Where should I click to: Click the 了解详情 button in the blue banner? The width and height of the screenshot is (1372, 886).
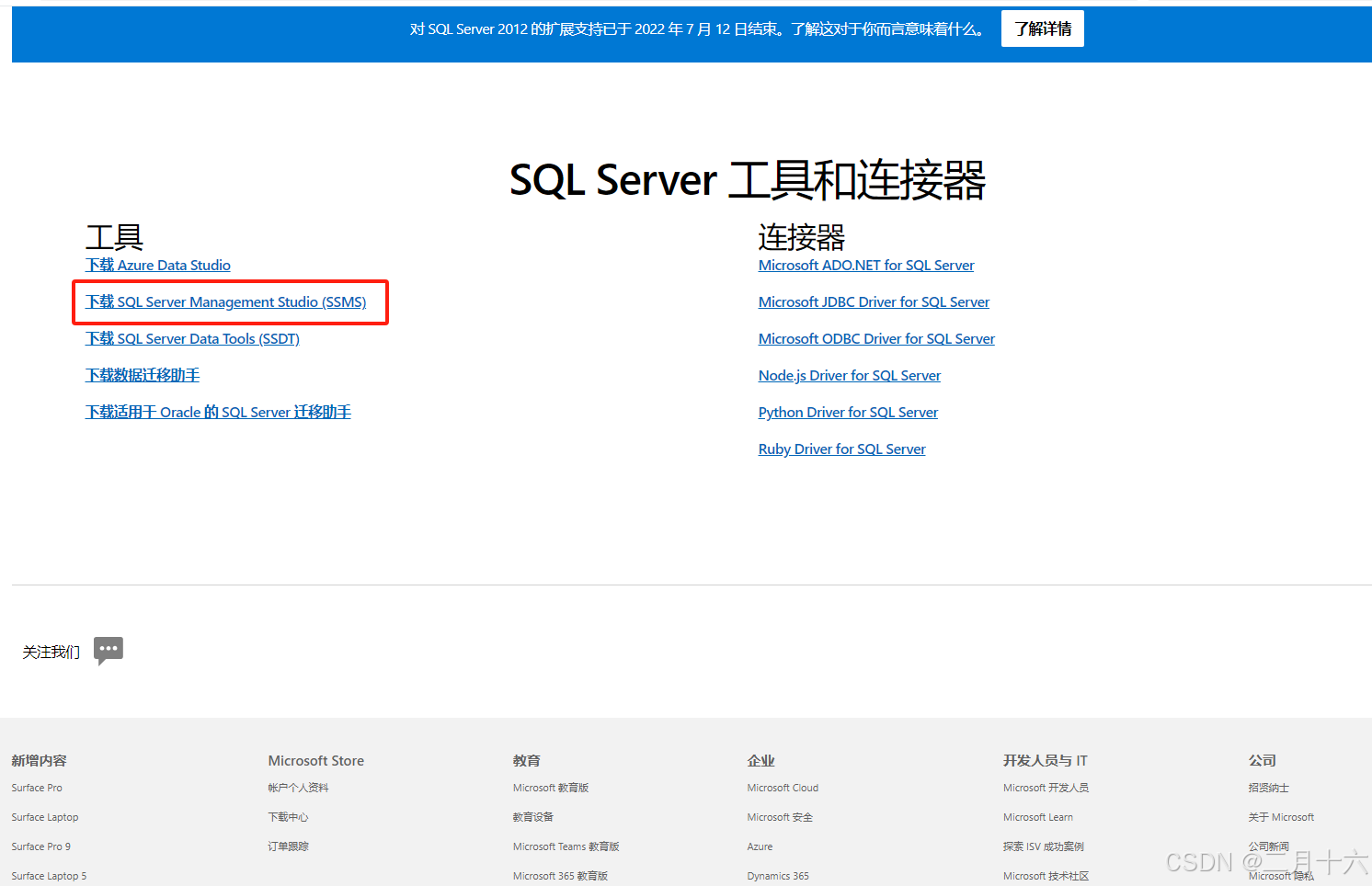click(x=1043, y=28)
